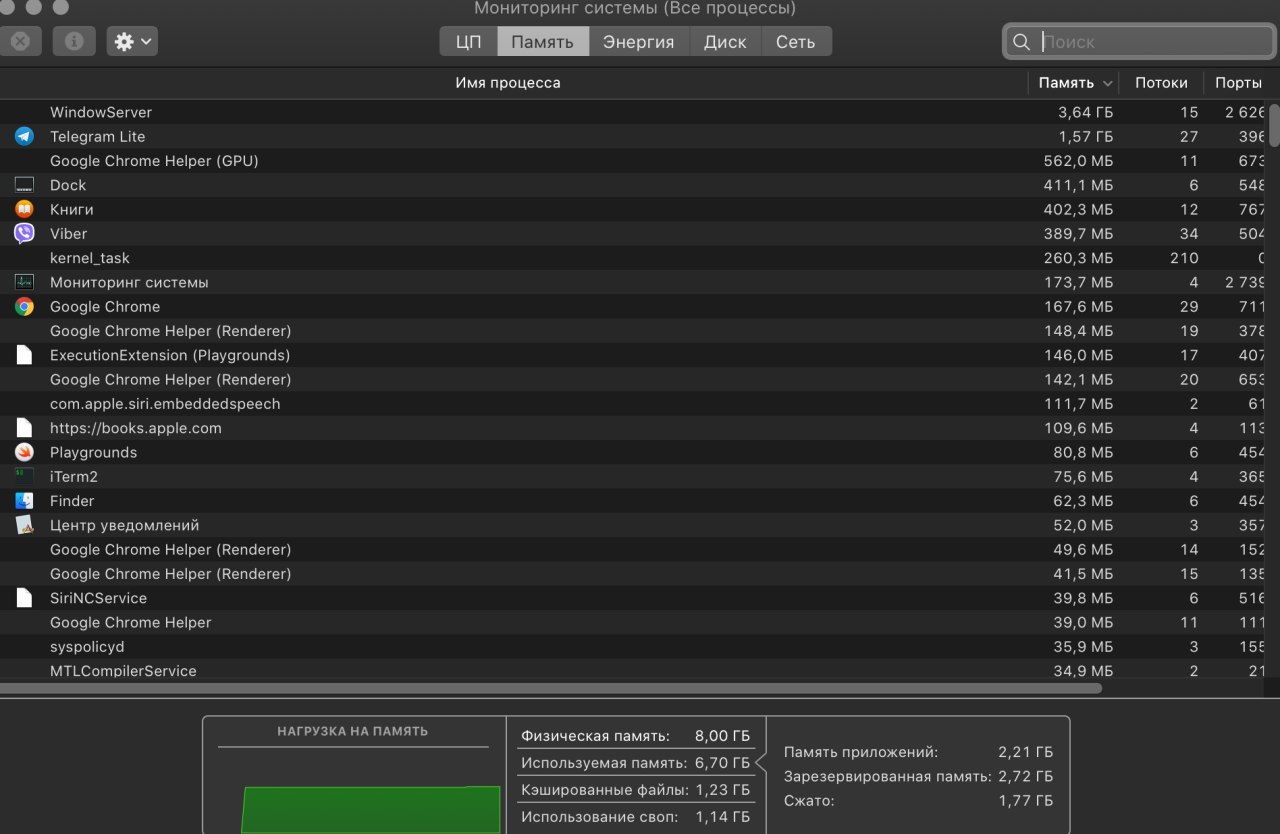Select Chrome Helper (Renderer) using 148,4 МБ

634,331
